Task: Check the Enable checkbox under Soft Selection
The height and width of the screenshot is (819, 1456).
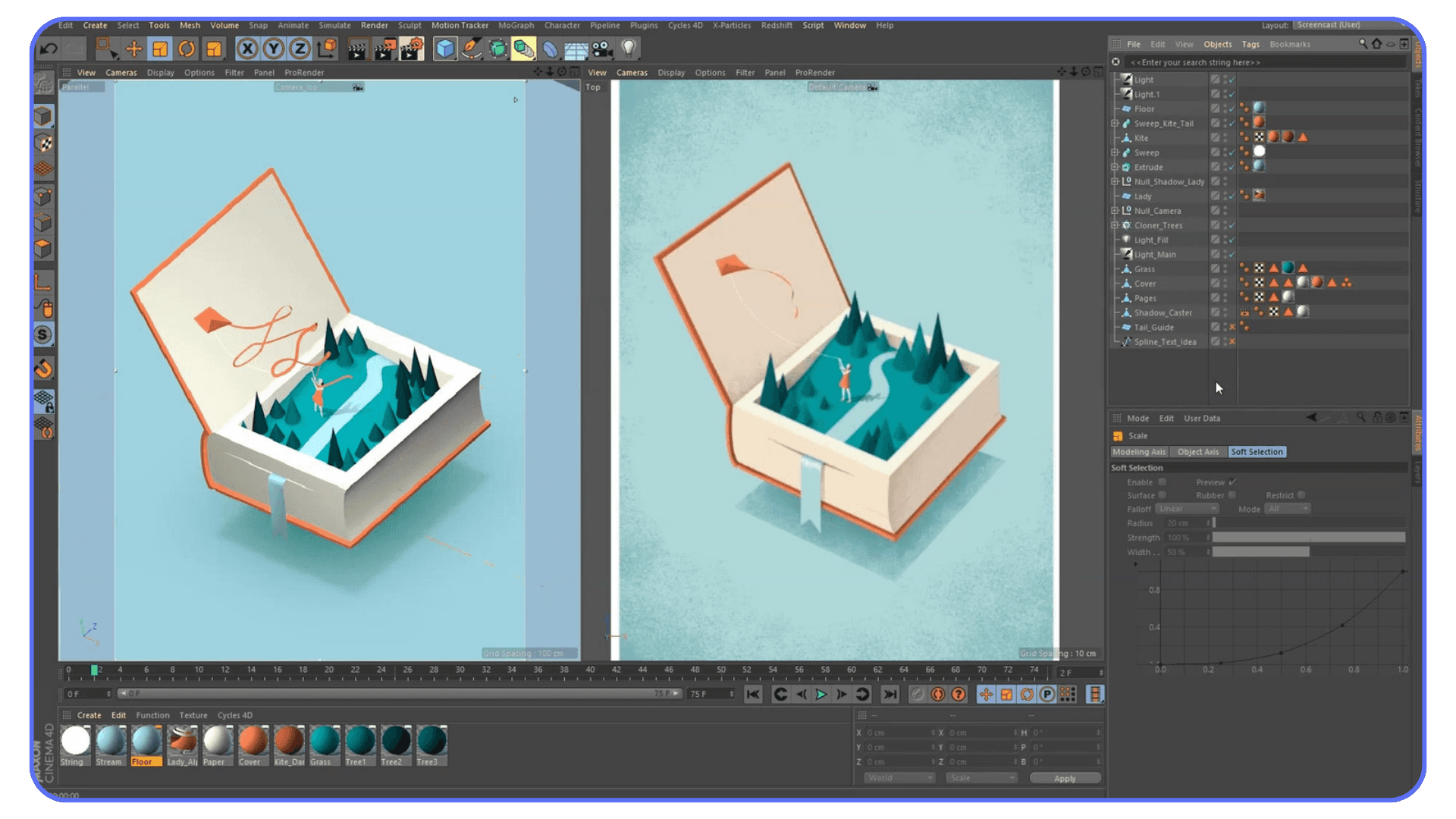Action: (x=1163, y=482)
